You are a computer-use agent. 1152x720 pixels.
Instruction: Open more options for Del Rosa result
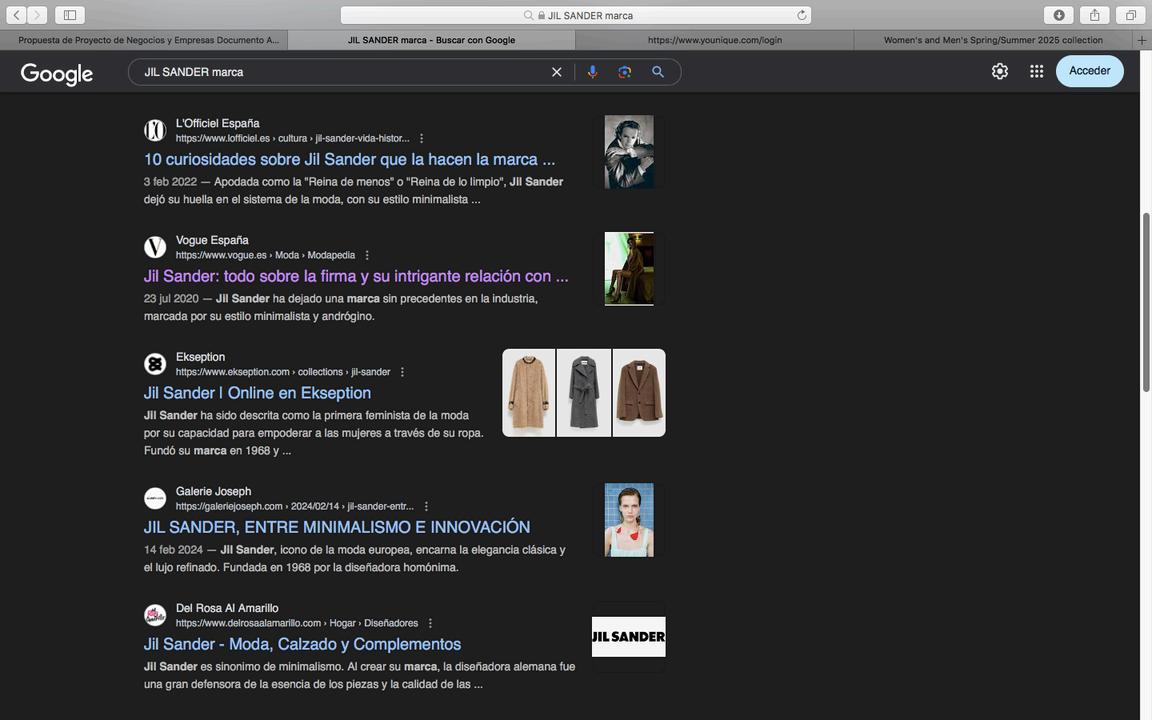click(x=430, y=624)
